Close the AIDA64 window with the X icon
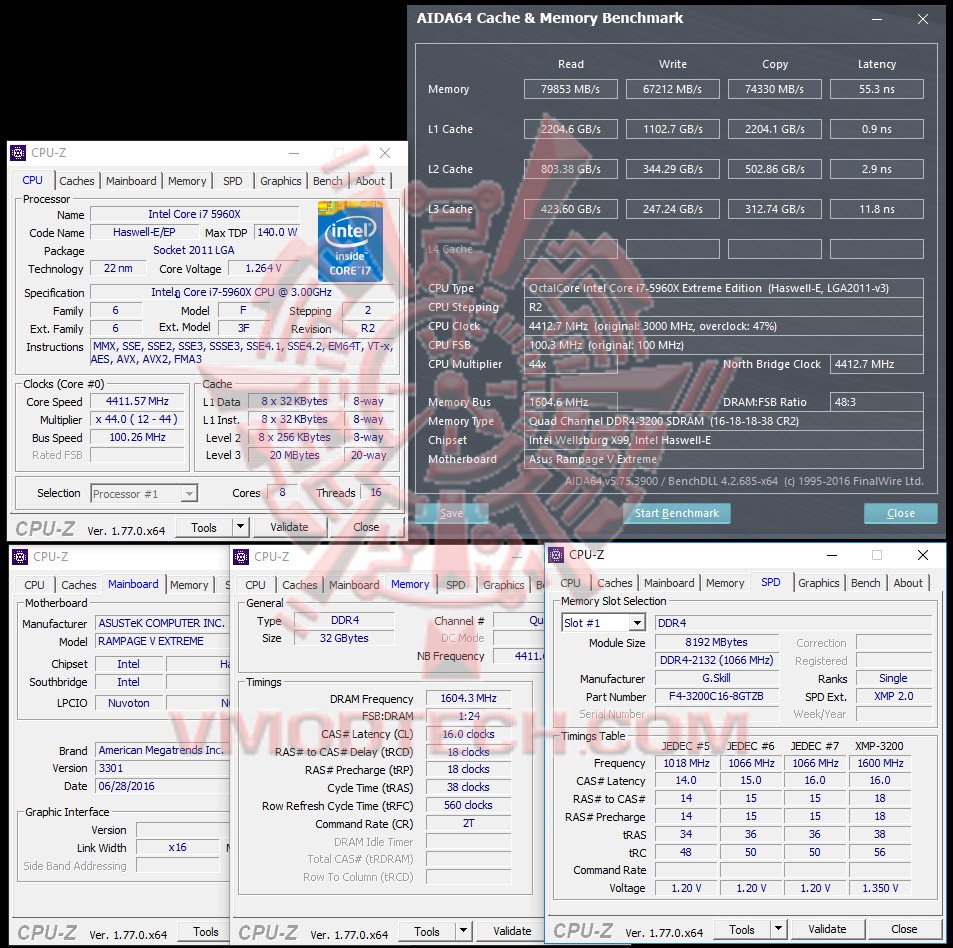This screenshot has height=948, width=953. (x=923, y=19)
